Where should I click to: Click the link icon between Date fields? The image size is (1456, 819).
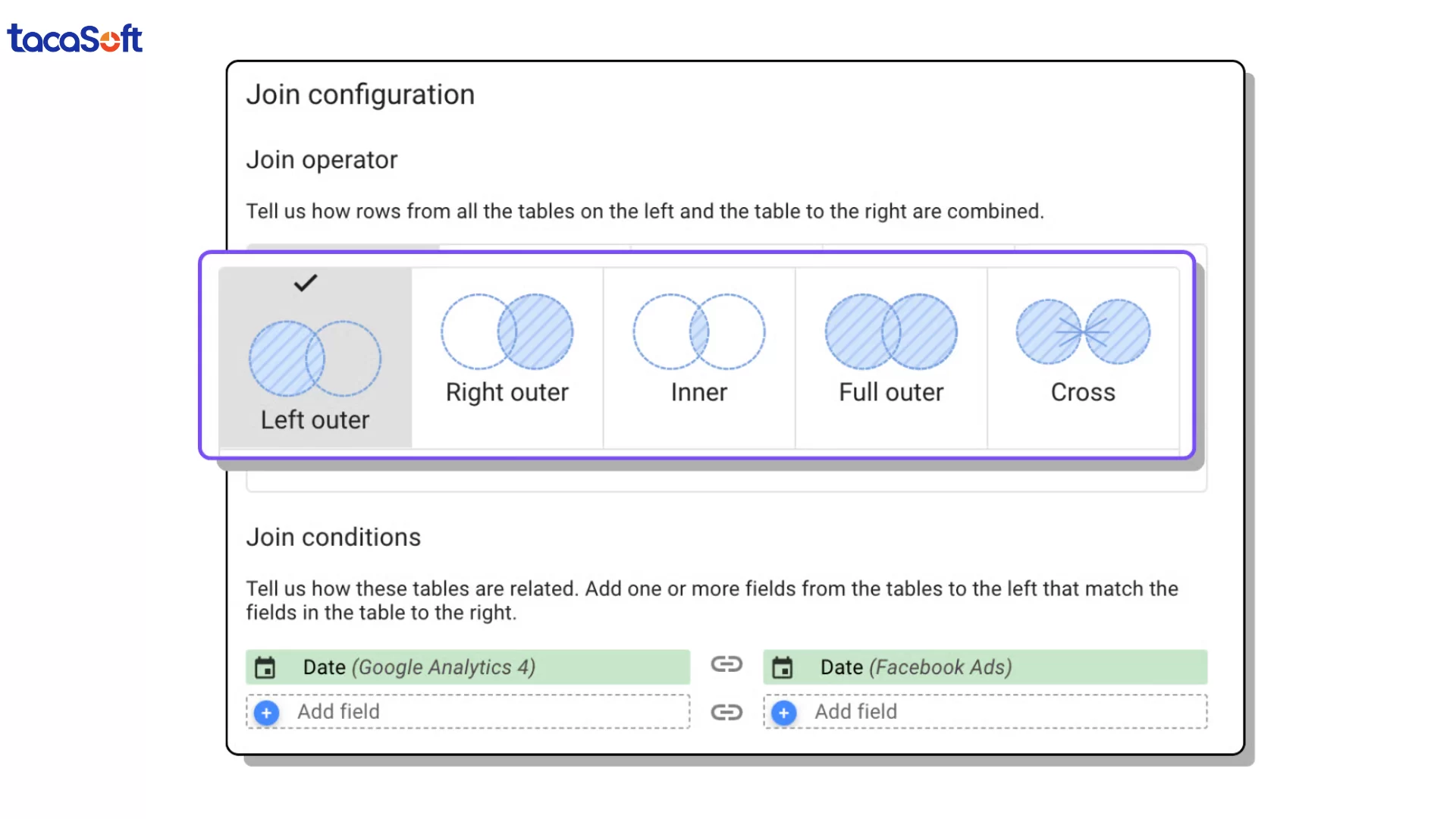[x=726, y=664]
